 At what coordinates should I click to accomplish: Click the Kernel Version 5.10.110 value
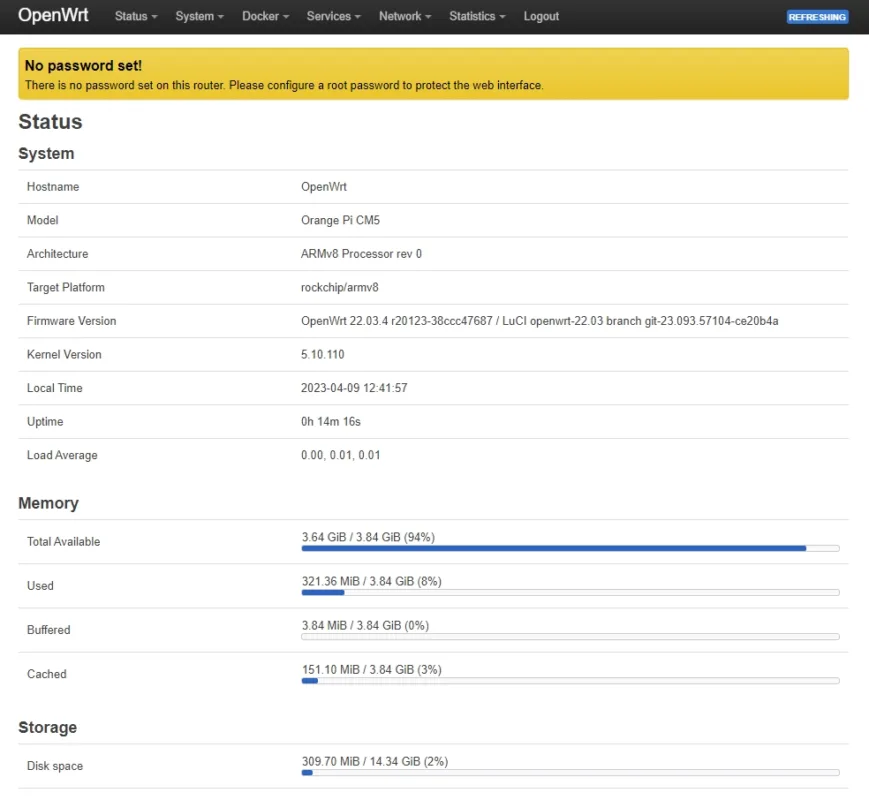(x=323, y=355)
